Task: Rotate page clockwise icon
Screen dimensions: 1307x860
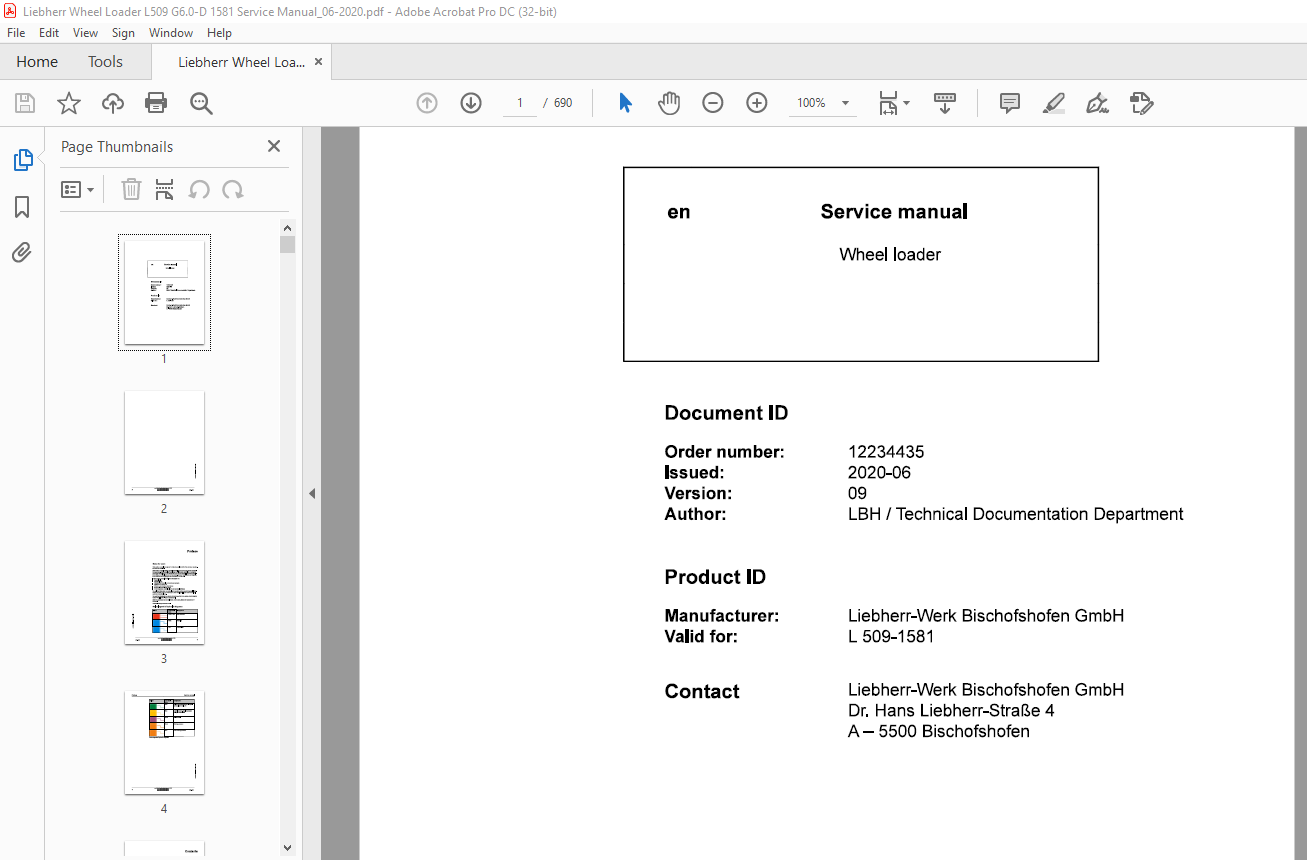Action: [x=233, y=189]
